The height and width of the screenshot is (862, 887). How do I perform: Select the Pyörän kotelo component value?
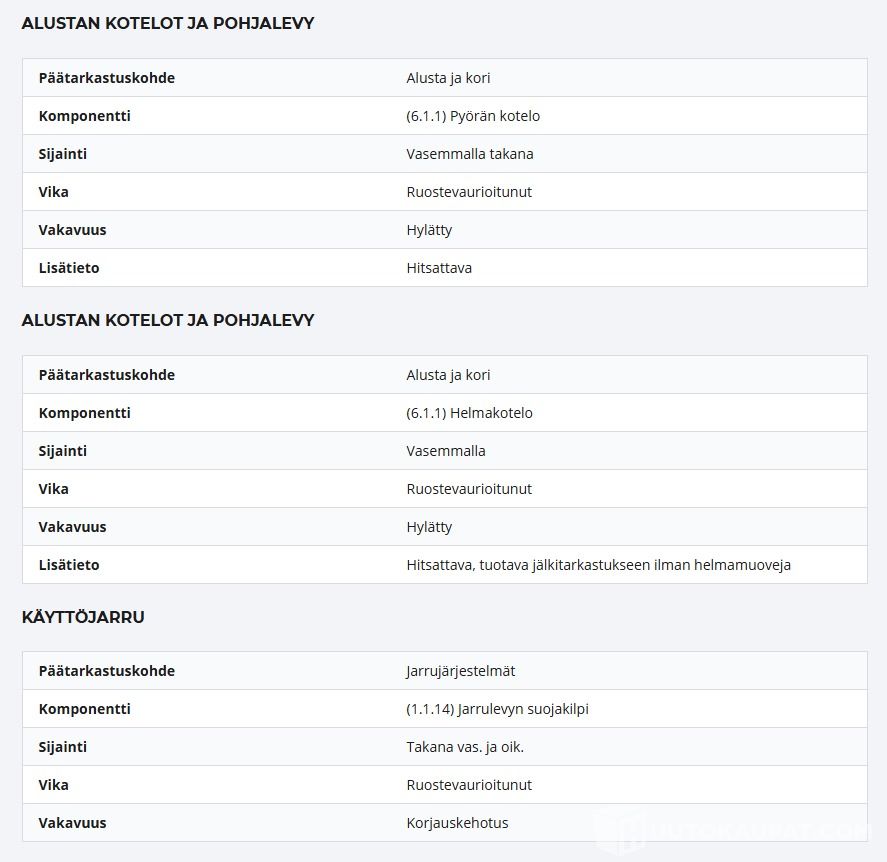tap(473, 116)
